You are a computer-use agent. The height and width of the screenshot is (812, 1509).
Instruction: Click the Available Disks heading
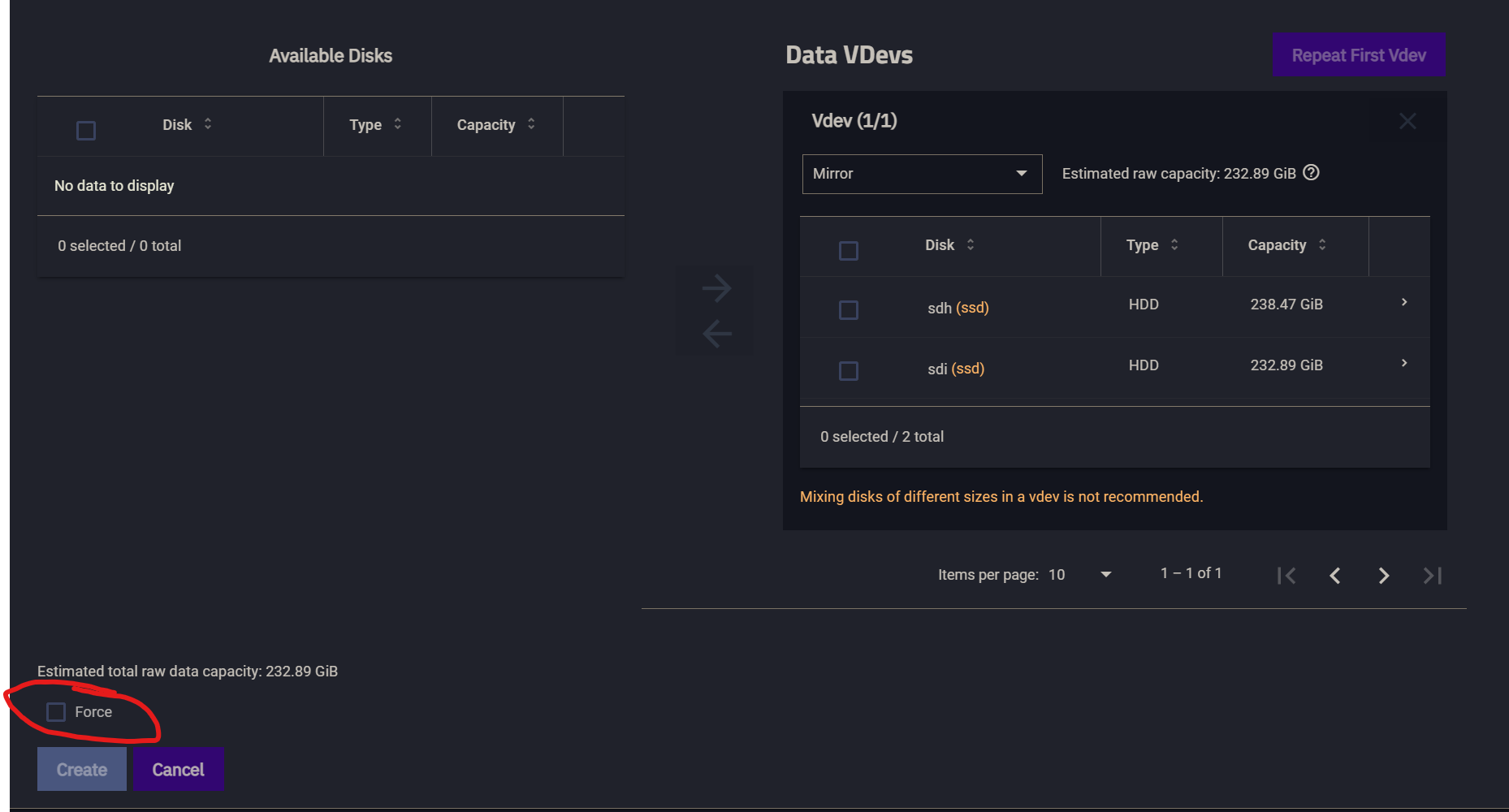coord(331,56)
